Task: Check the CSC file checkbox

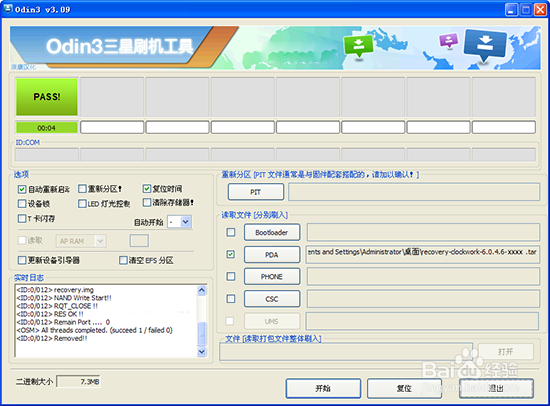Action: pos(231,299)
